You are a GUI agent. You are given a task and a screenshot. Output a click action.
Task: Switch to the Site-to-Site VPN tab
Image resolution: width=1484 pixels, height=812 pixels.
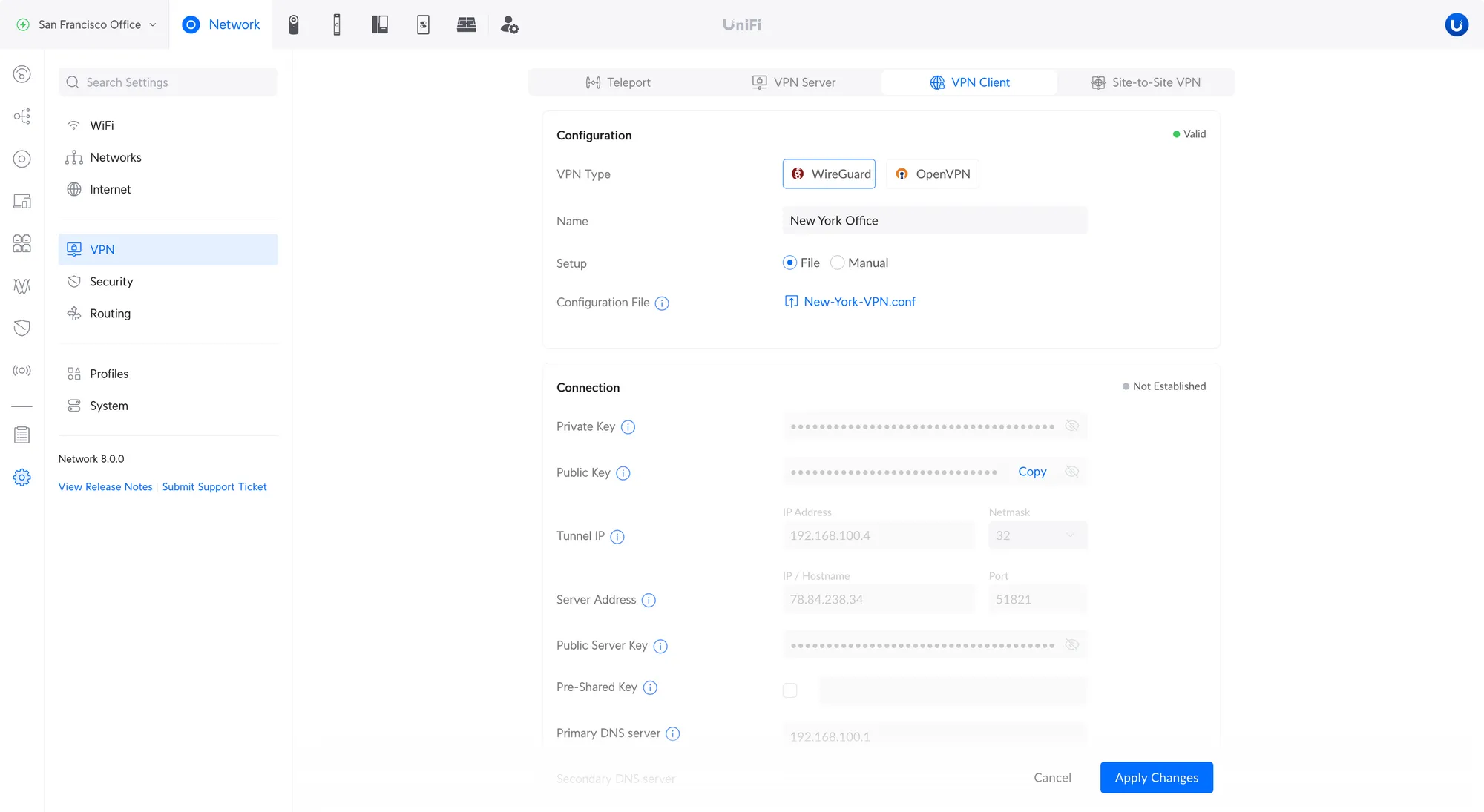coord(1146,82)
